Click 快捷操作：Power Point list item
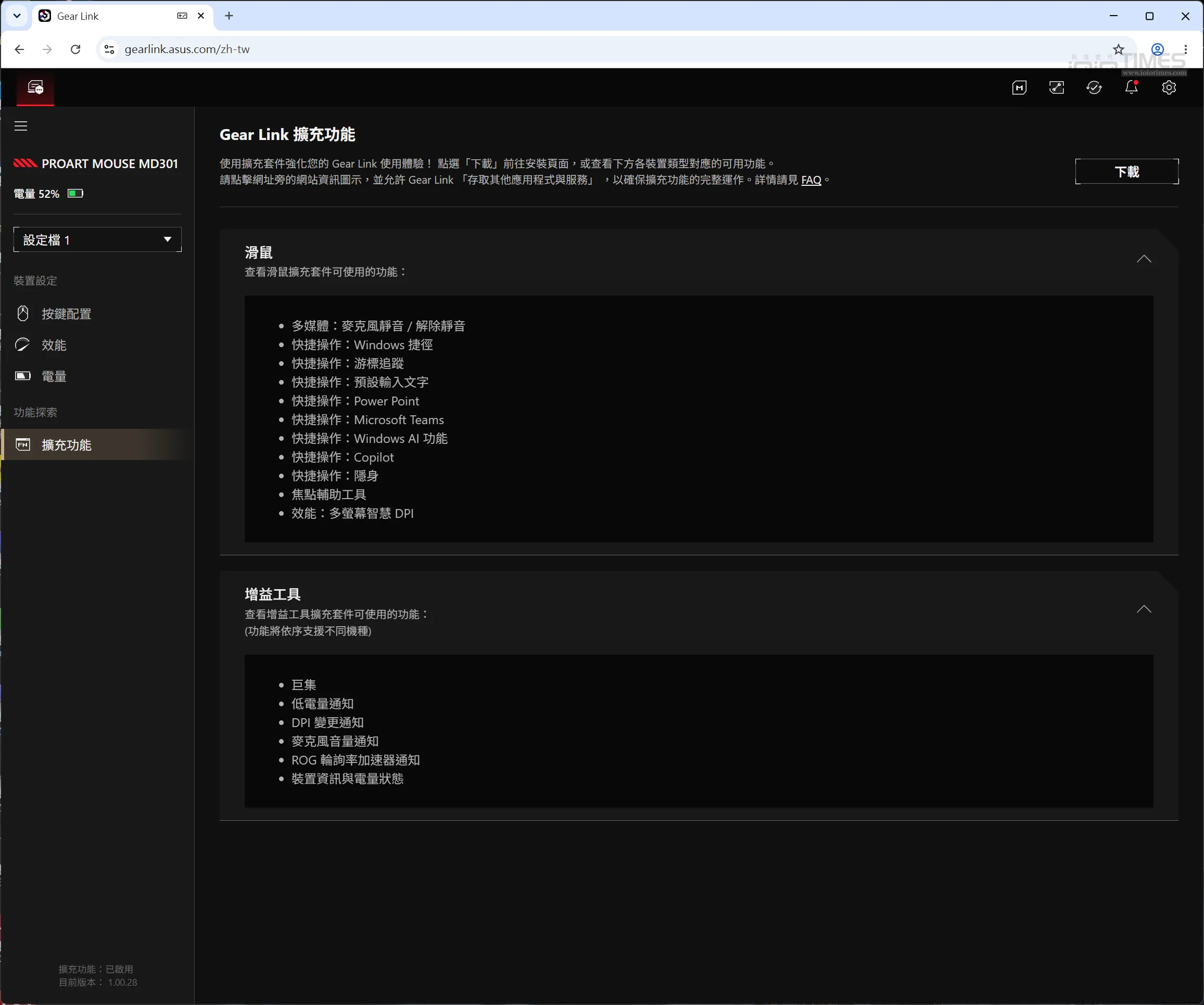Viewport: 1204px width, 1005px height. [x=356, y=401]
